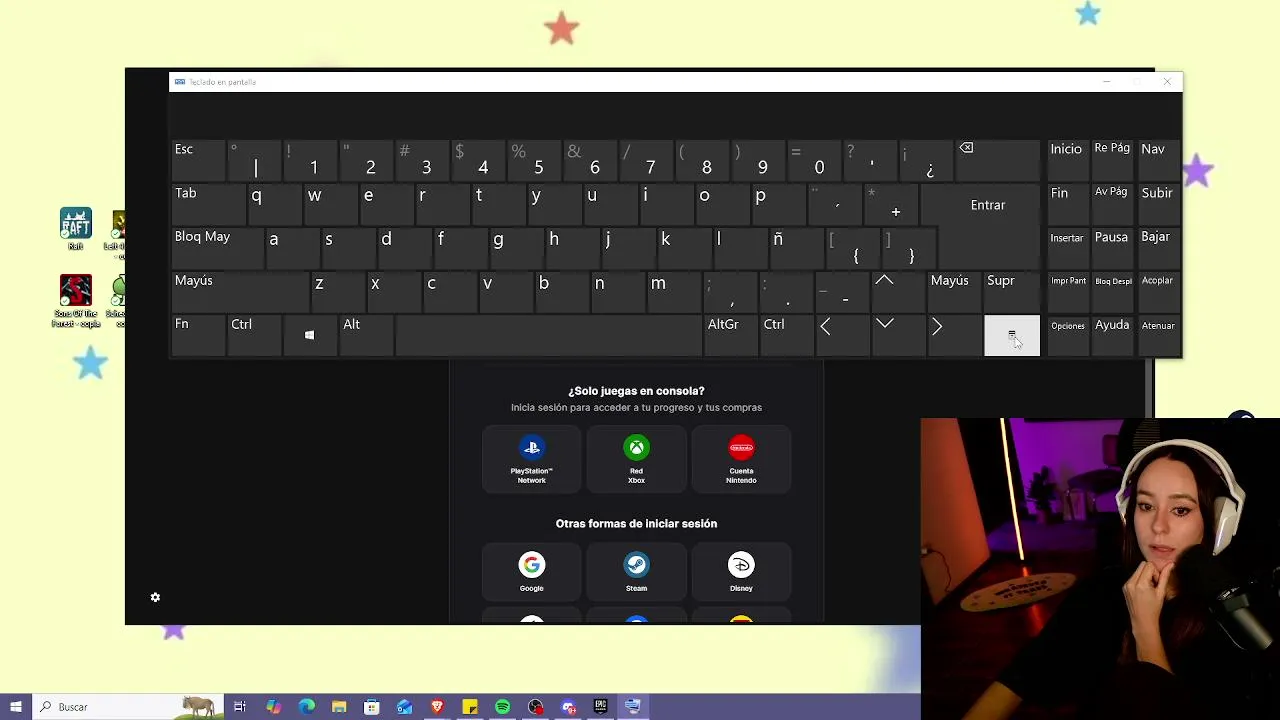Open on-screen keyboard Opciones
Screen dimensions: 1280x720
[1067, 335]
